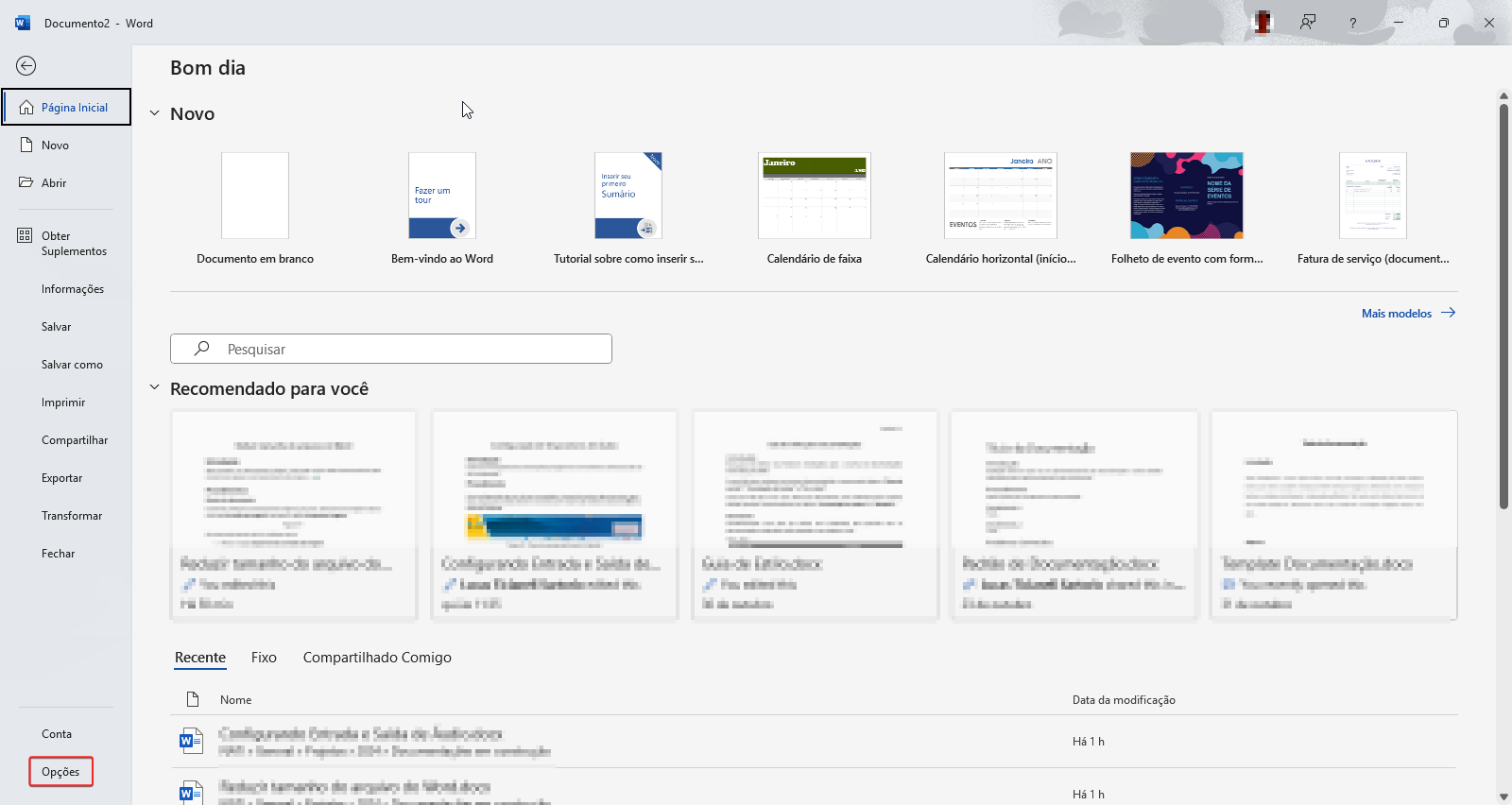Collapse the Novo section chevron

pyautogui.click(x=154, y=113)
